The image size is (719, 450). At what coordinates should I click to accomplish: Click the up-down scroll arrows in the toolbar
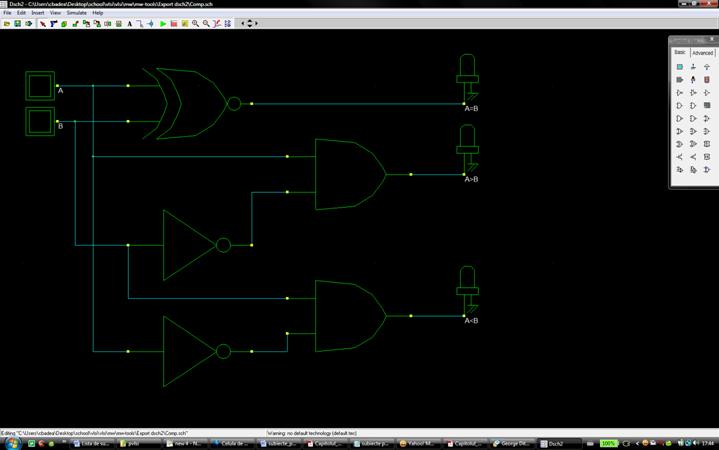click(x=249, y=23)
